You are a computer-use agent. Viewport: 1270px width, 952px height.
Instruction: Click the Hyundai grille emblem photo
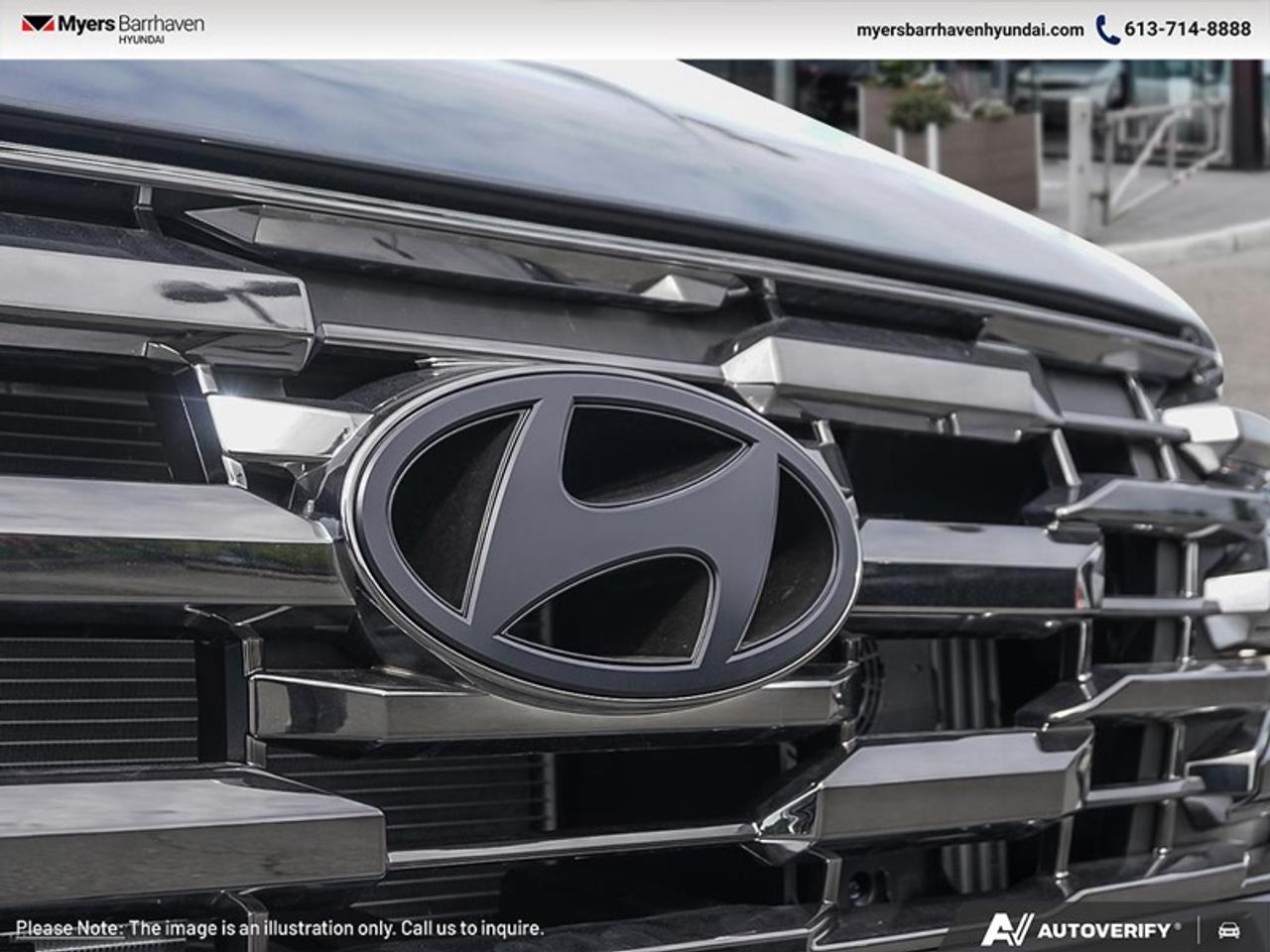(601, 535)
